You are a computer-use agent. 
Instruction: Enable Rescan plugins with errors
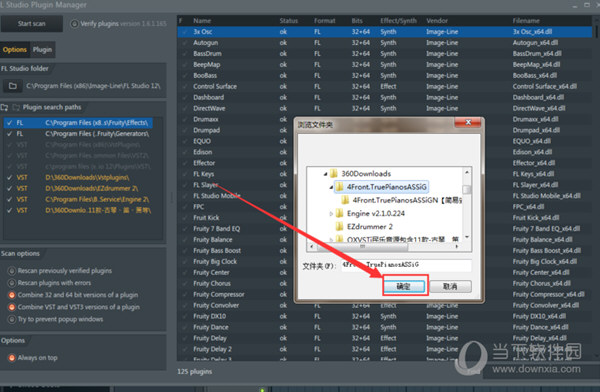pyautogui.click(x=12, y=283)
